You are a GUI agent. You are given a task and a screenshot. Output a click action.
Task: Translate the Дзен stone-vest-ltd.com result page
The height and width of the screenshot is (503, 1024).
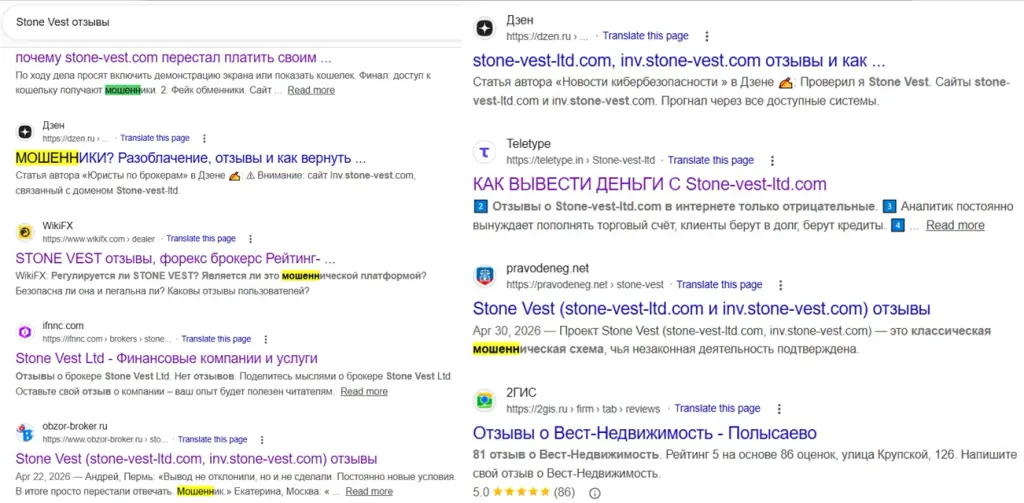[645, 36]
